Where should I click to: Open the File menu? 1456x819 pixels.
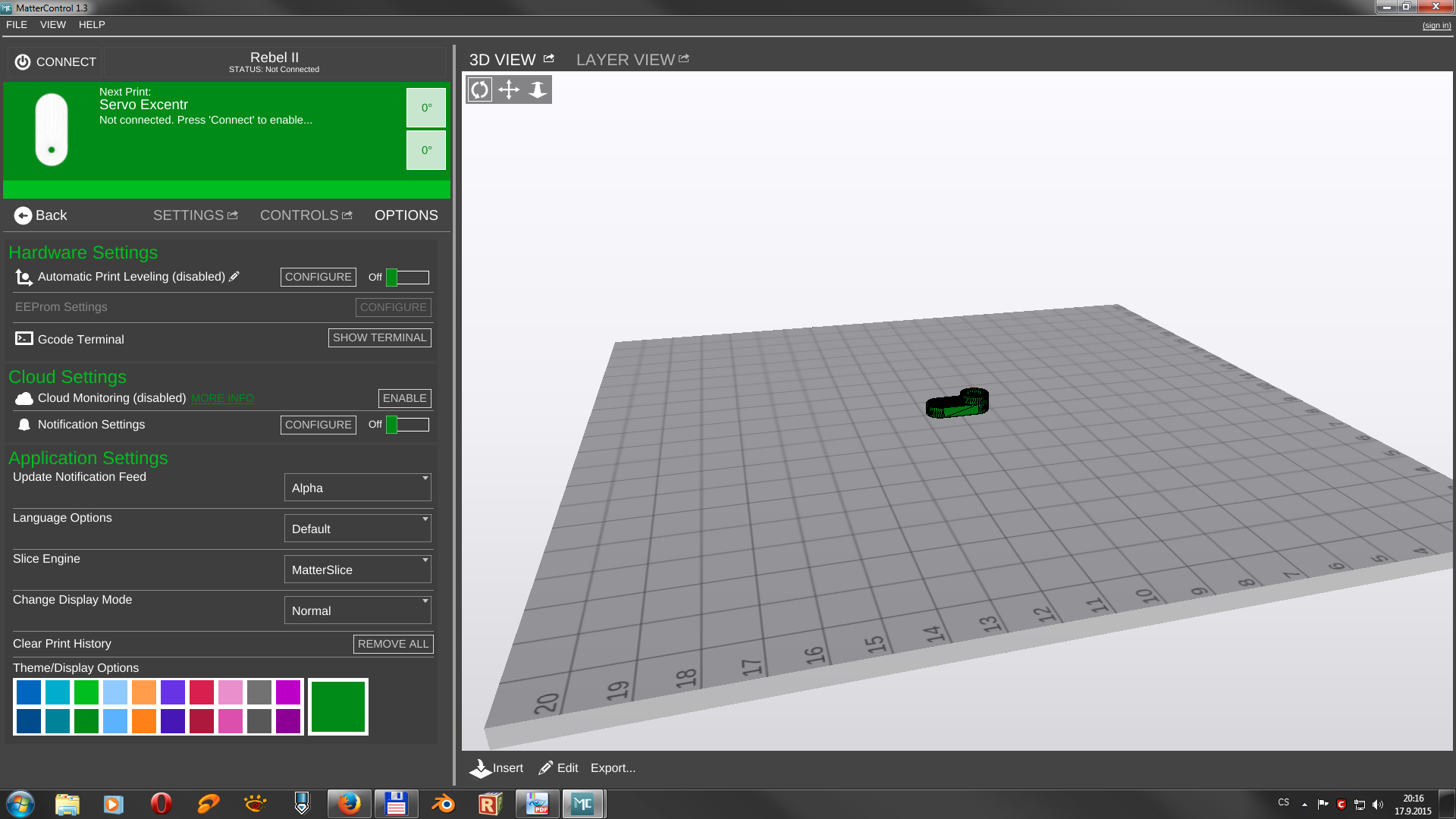17,25
